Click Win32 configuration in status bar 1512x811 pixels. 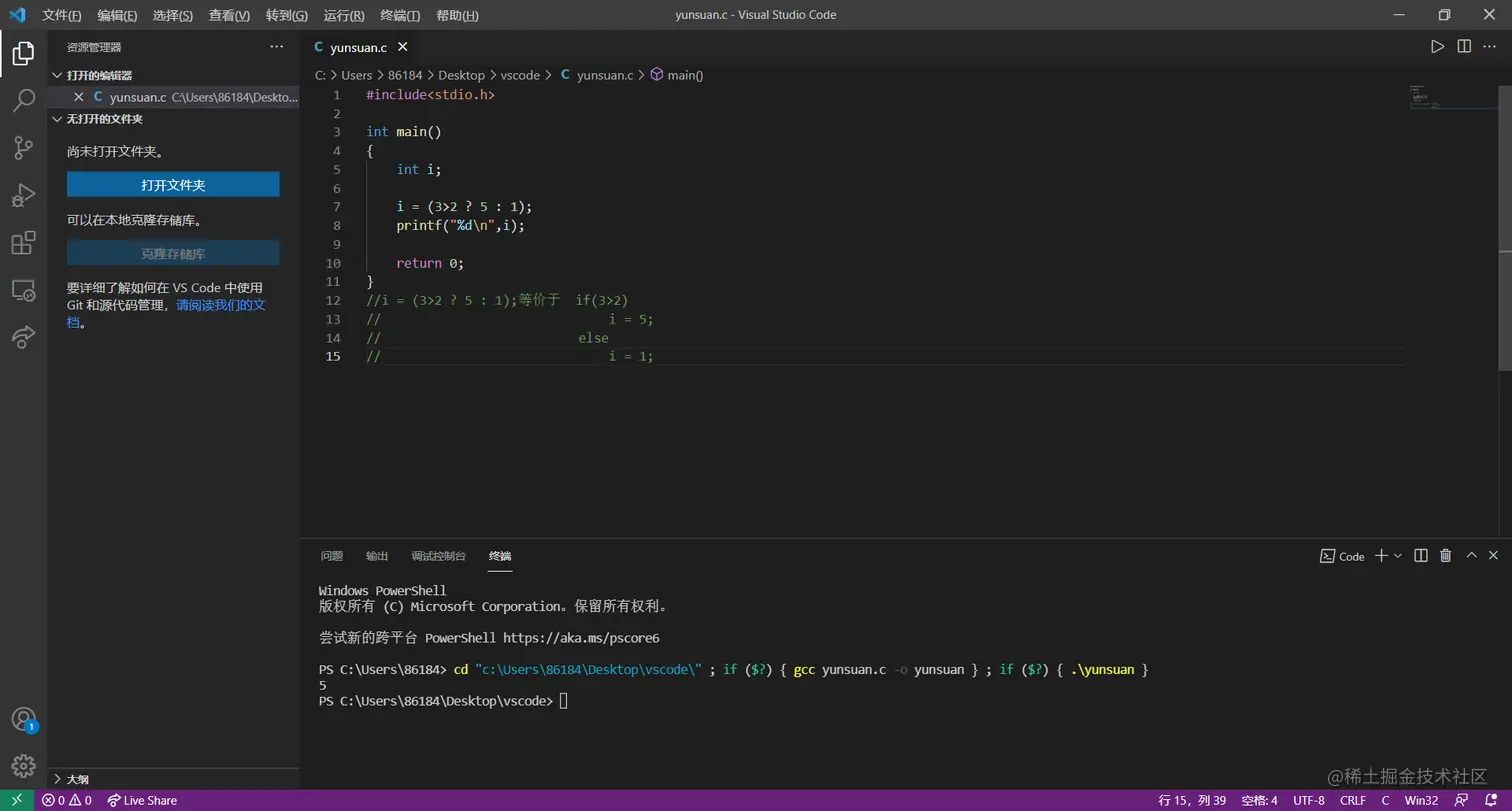click(1421, 800)
